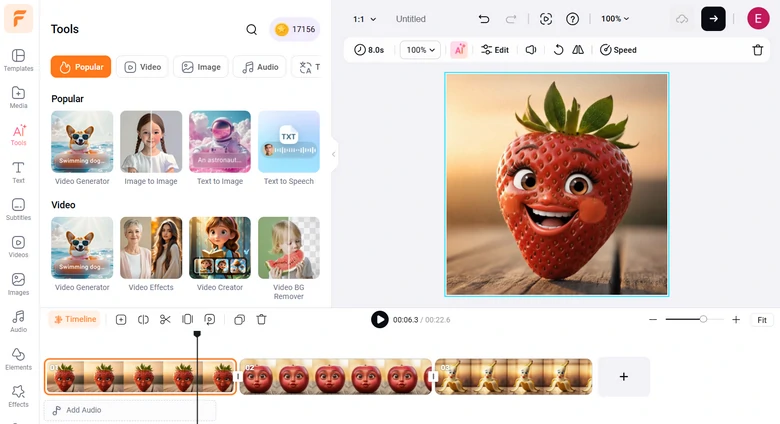Open the Subtitles sidebar panel

point(18,210)
